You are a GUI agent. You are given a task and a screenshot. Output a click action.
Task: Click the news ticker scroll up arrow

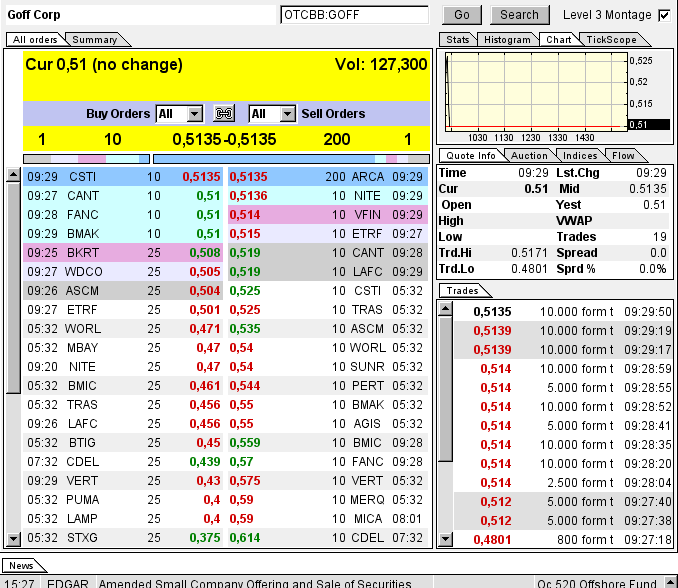click(670, 582)
